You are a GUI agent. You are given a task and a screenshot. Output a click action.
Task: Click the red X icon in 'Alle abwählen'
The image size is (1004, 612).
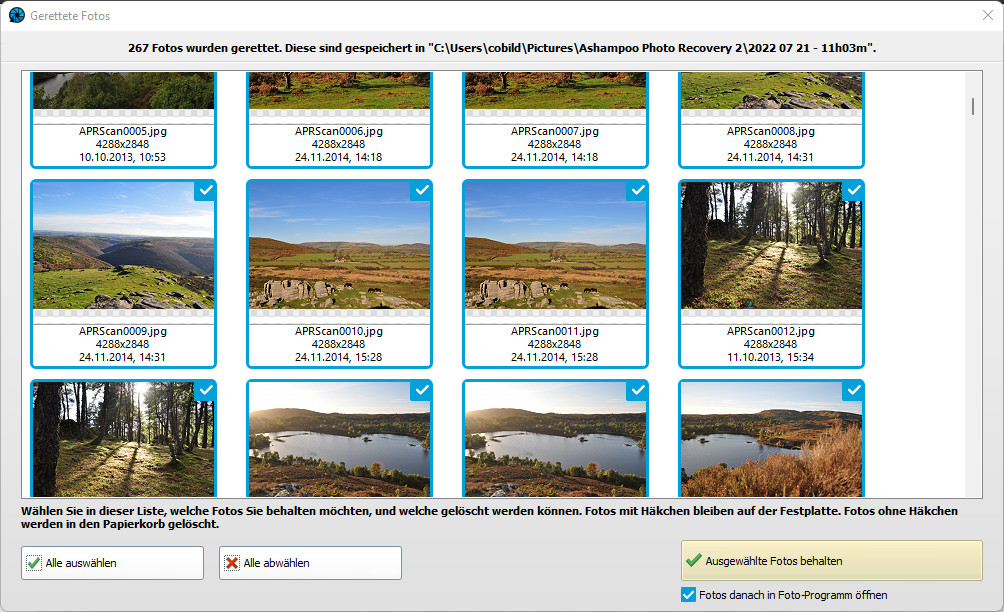(x=232, y=563)
